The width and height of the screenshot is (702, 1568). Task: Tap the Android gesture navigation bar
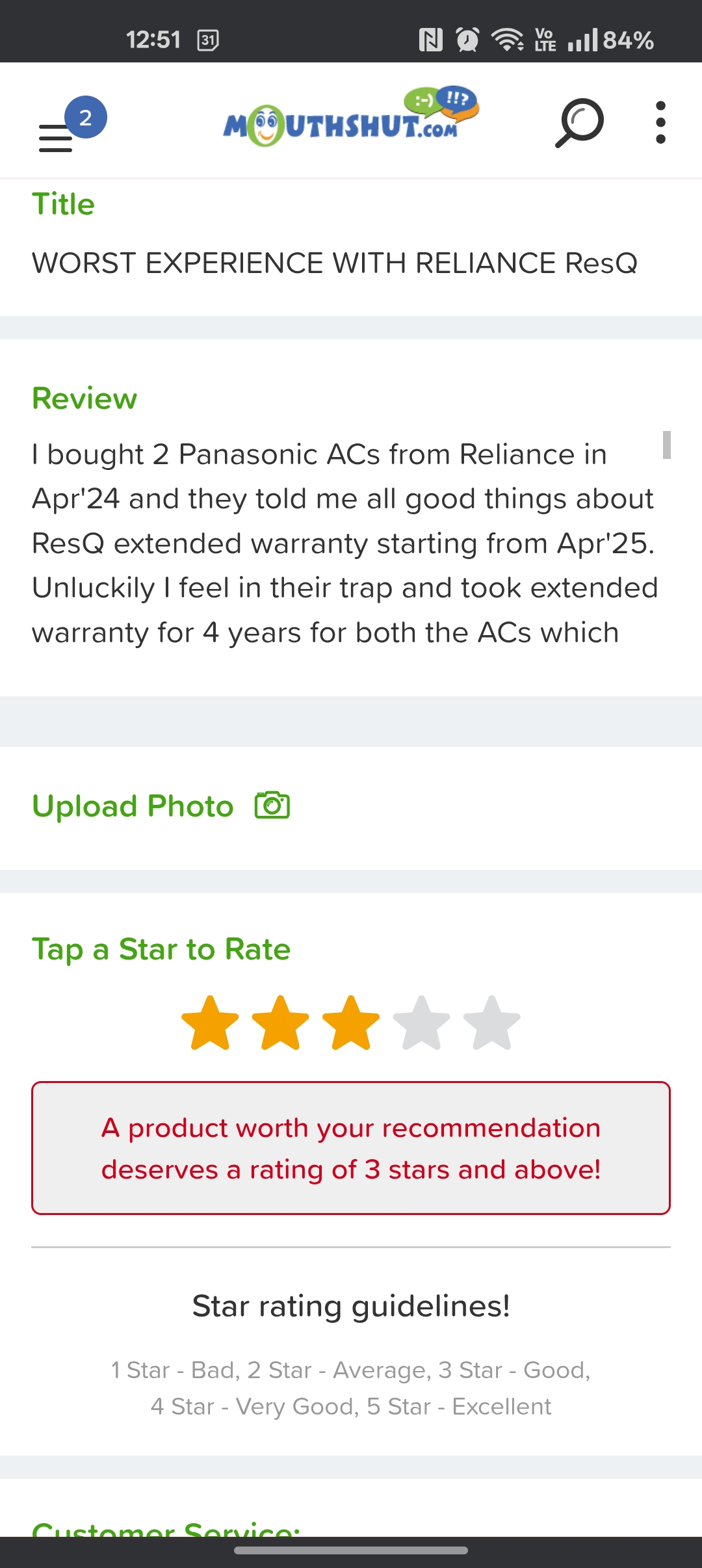351,1550
